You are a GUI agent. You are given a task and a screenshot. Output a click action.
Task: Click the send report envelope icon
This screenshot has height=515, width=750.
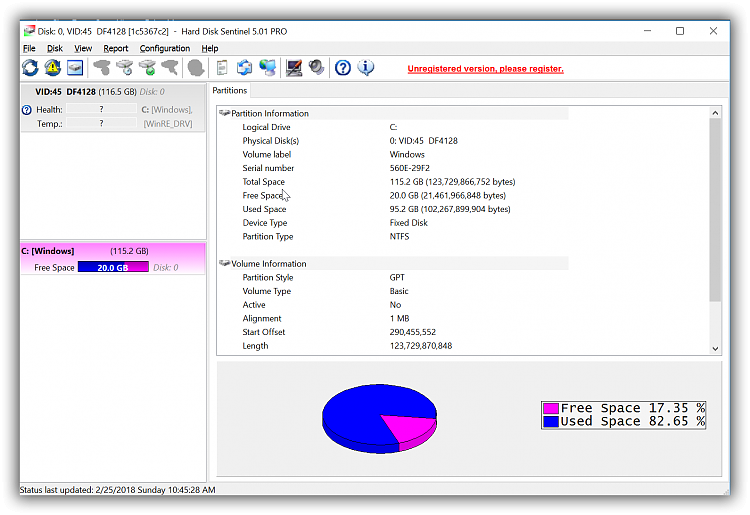click(x=244, y=68)
